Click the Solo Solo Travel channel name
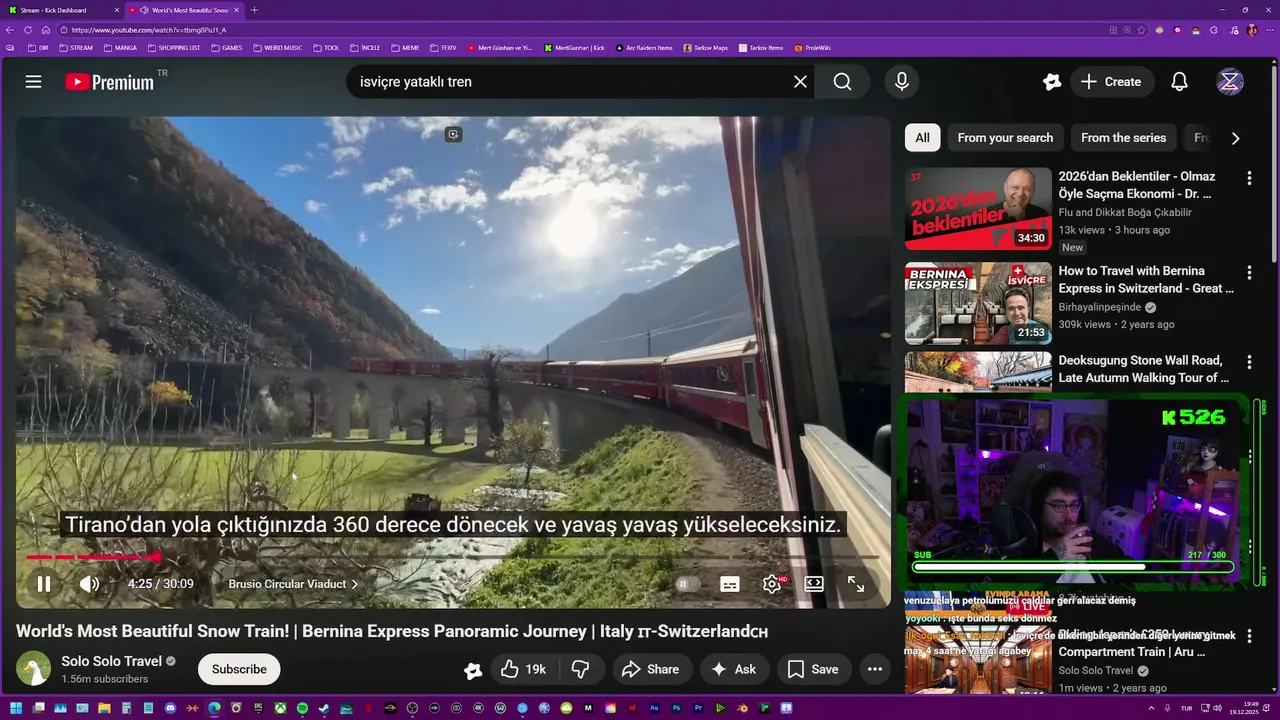Image resolution: width=1280 pixels, height=720 pixels. pyautogui.click(x=111, y=661)
